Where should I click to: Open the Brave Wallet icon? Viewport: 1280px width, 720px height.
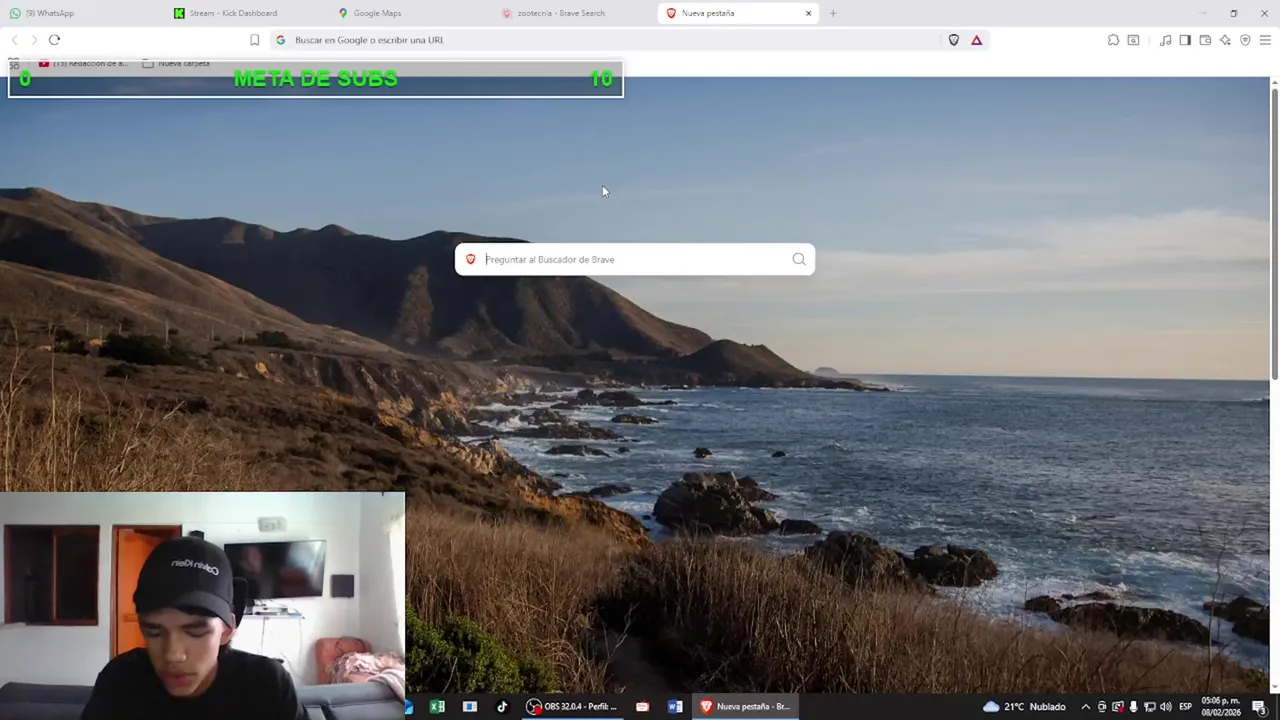coord(1205,40)
